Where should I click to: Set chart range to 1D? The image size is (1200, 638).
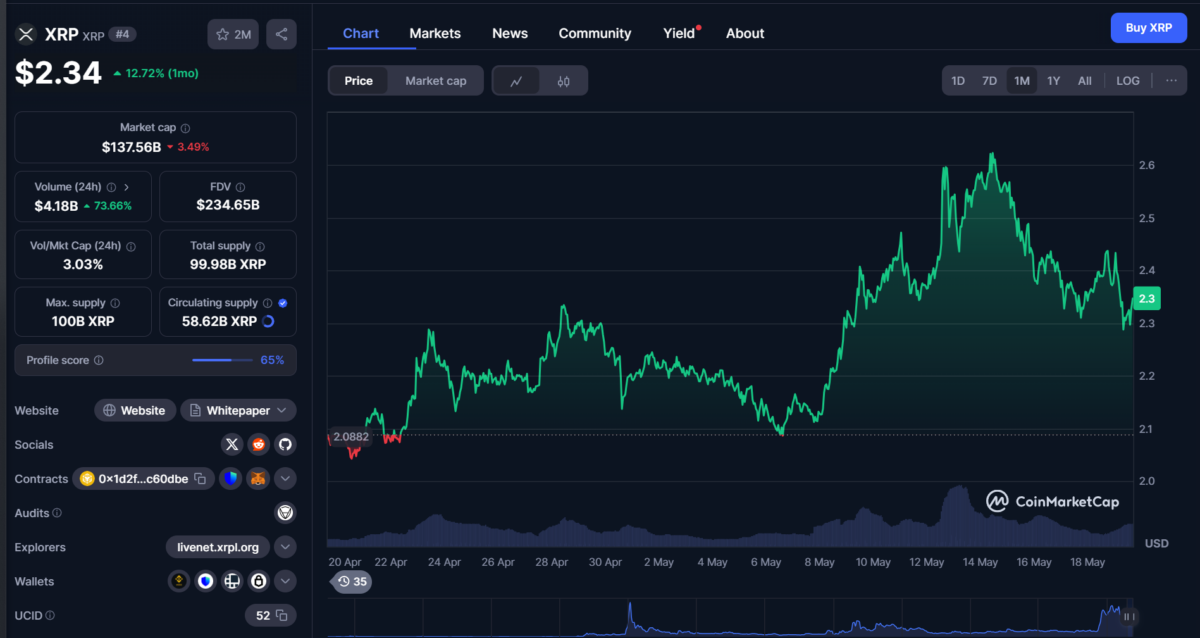tap(958, 81)
